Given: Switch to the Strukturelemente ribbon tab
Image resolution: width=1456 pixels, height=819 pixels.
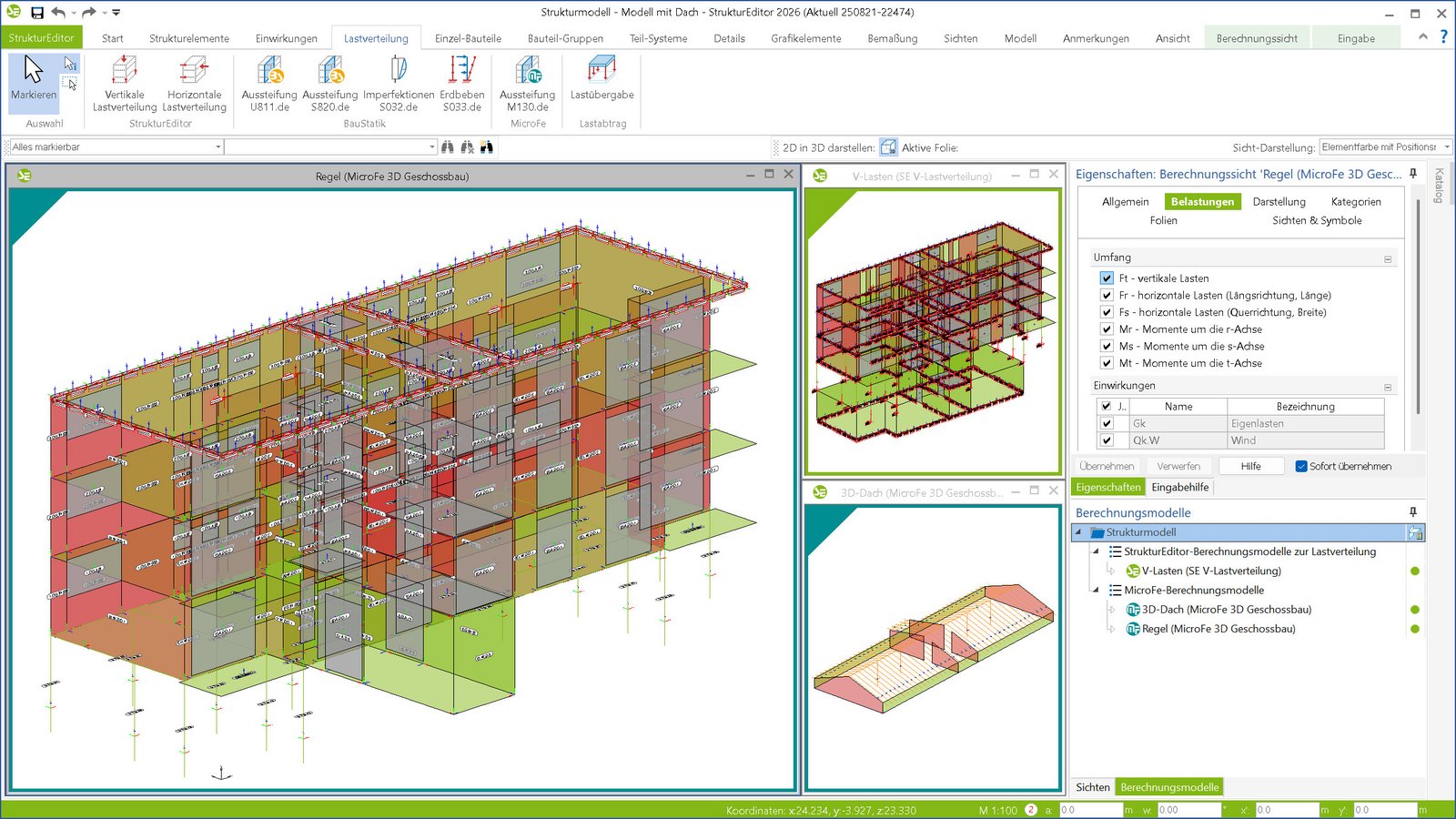Looking at the screenshot, I should tap(189, 38).
